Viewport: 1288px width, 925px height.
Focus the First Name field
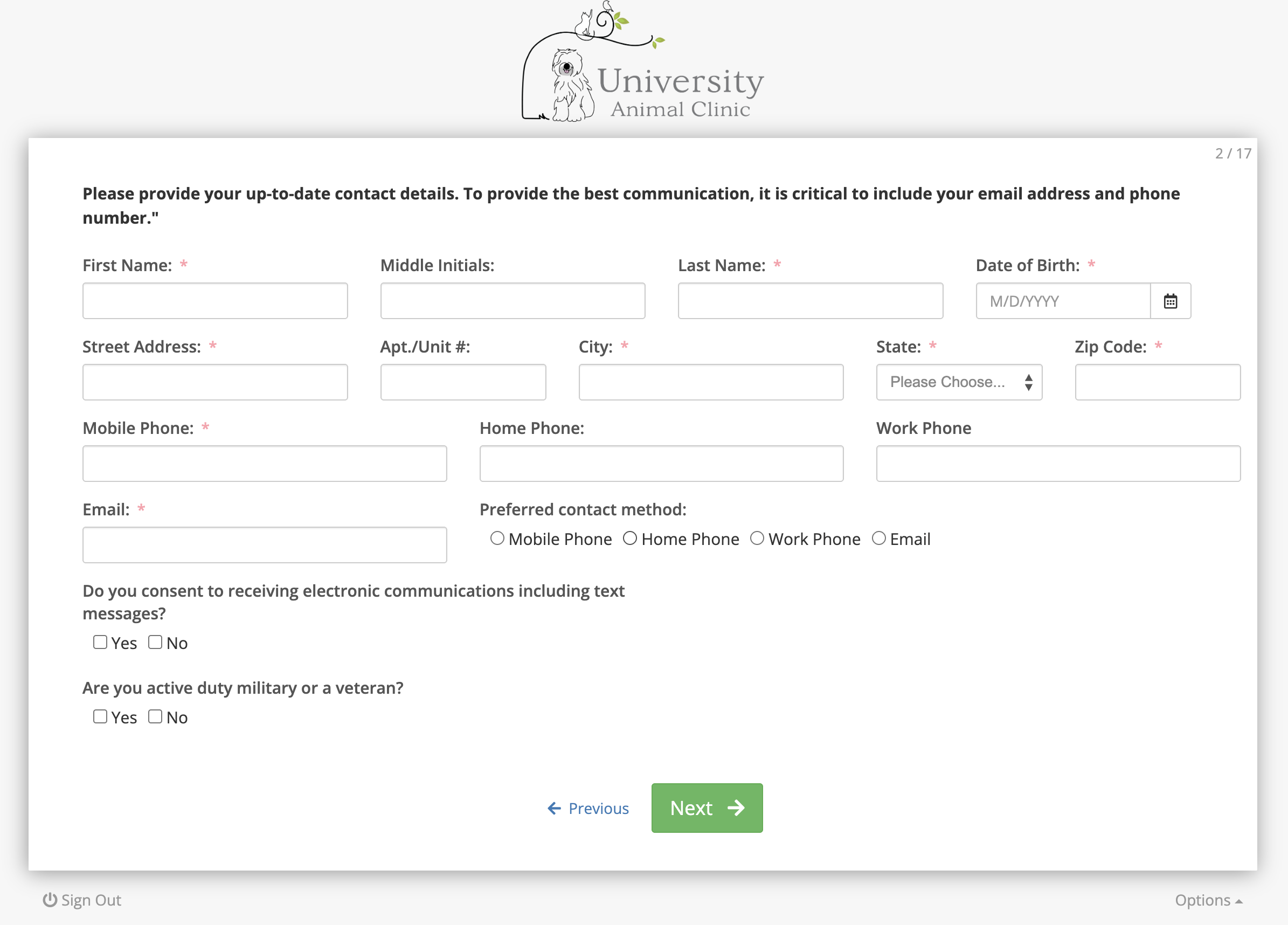point(215,301)
